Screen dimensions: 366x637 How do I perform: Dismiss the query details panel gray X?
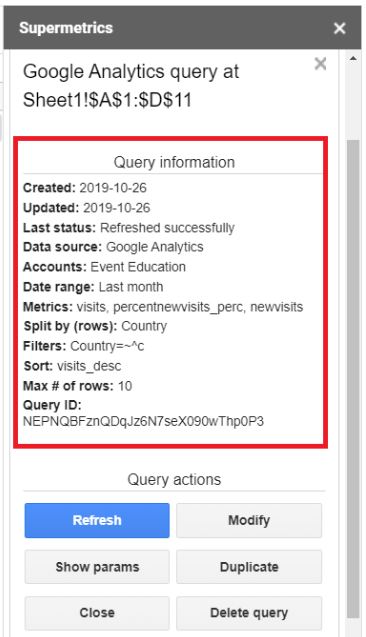coord(320,64)
